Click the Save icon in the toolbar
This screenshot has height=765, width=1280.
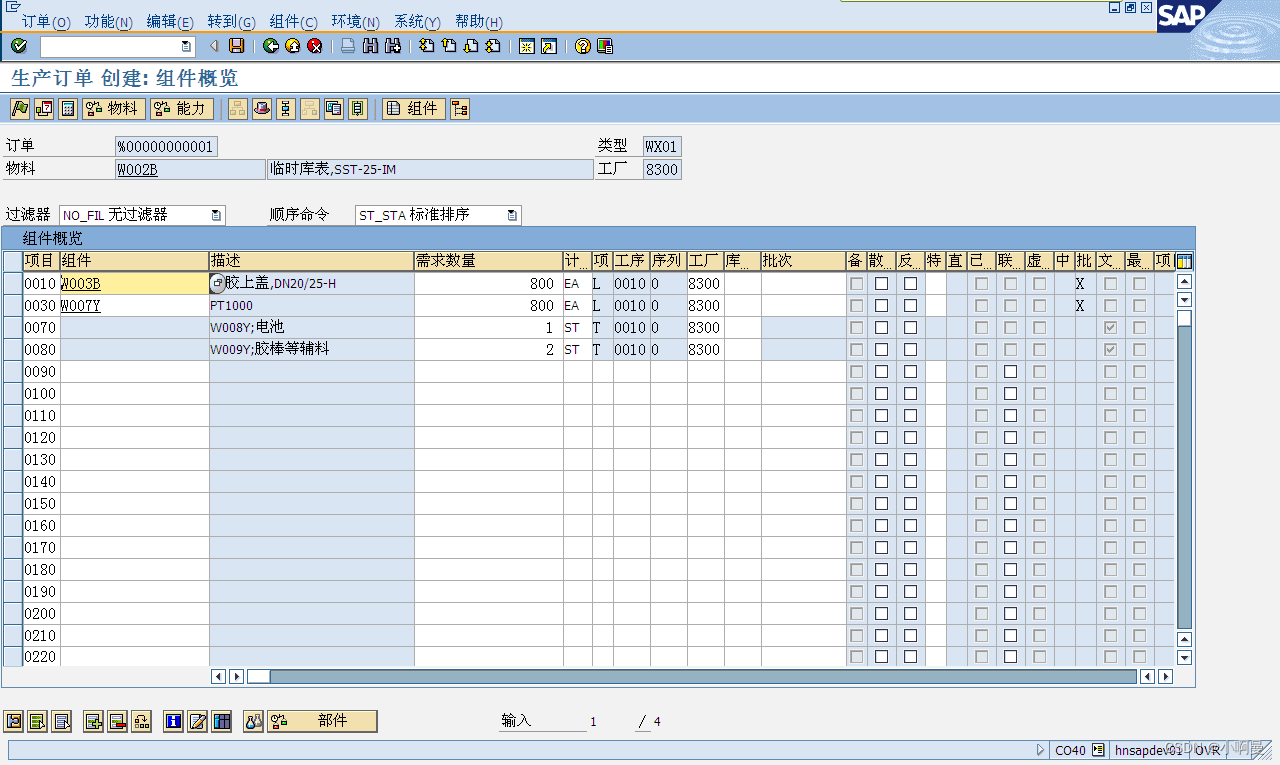[234, 45]
